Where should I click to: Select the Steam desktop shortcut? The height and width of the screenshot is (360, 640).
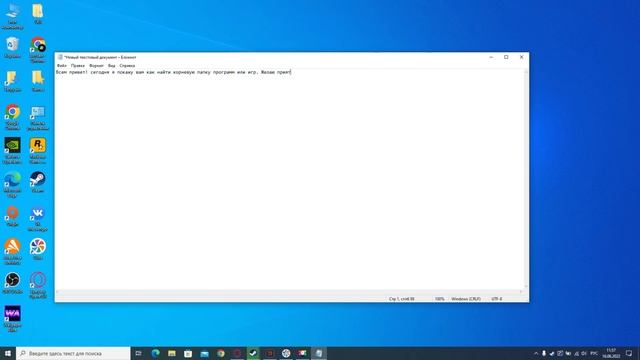tap(38, 182)
